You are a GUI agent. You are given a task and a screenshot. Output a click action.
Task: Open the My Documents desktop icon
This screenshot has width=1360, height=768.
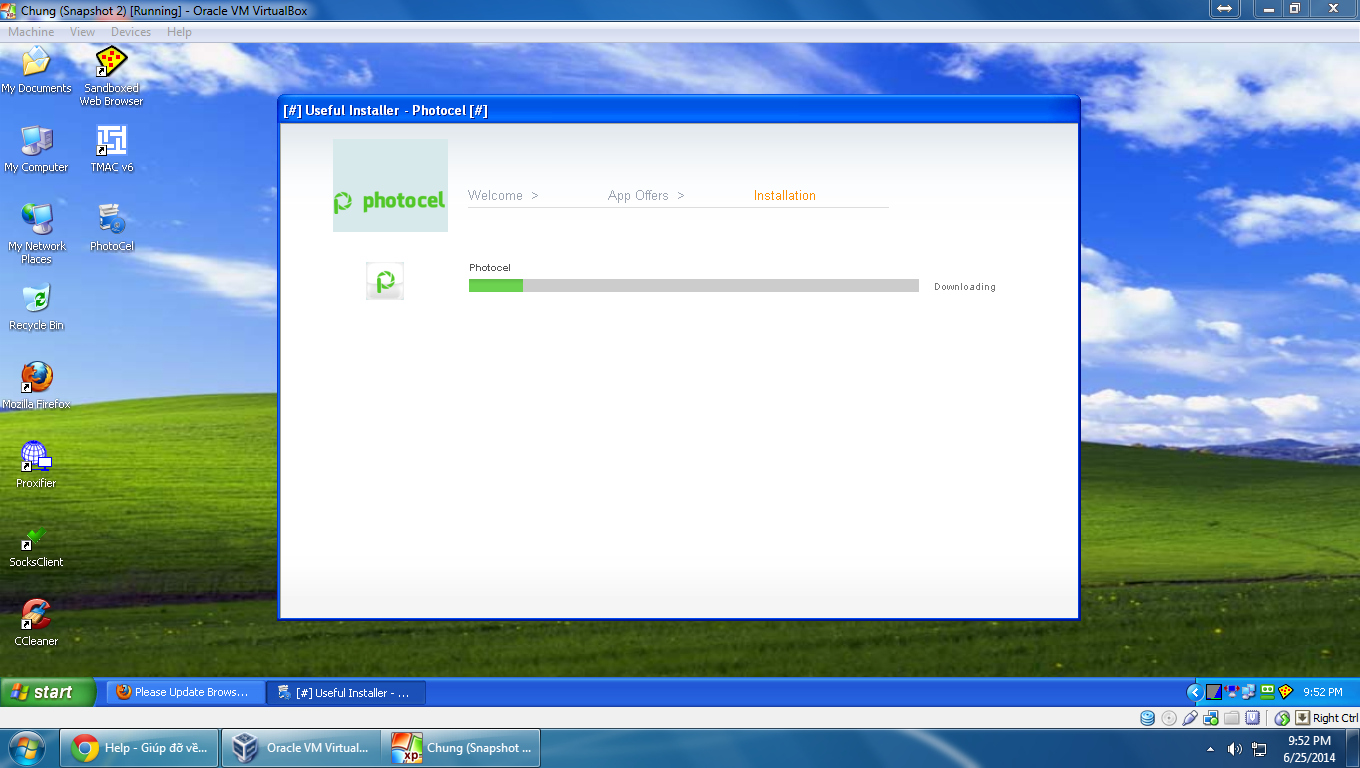[36, 70]
